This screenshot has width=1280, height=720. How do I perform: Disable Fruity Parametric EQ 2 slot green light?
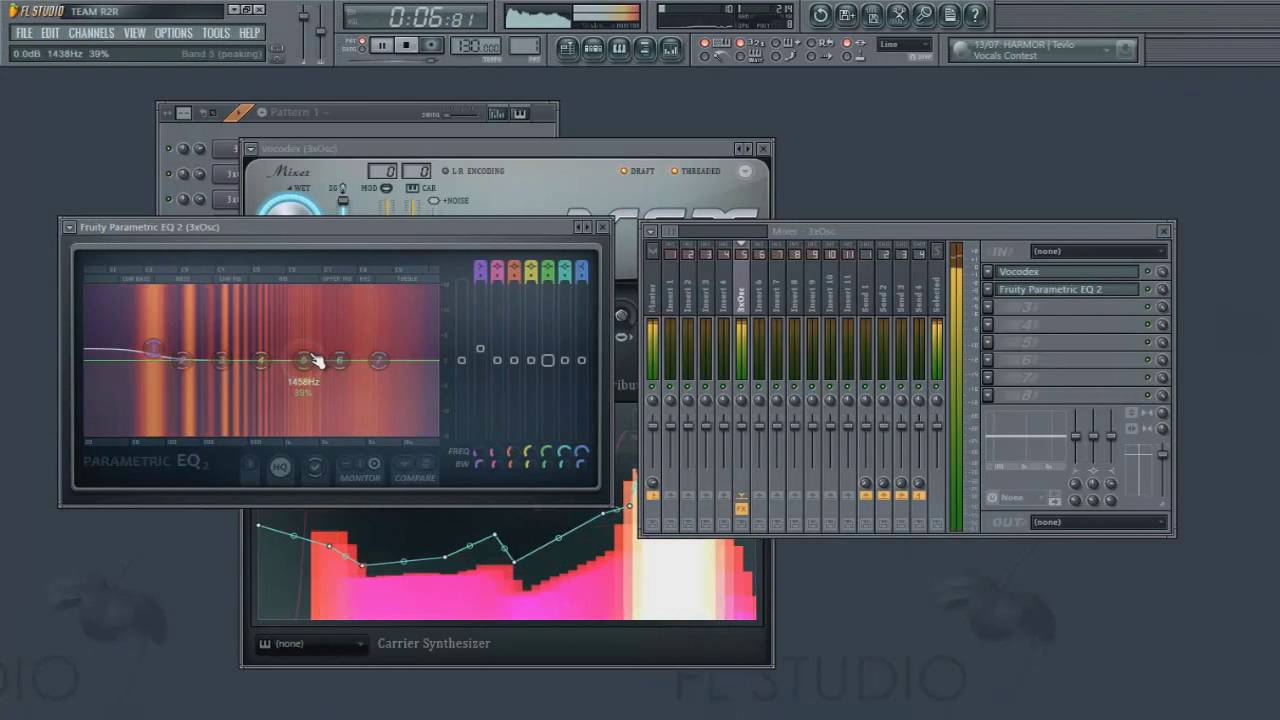coord(1148,290)
